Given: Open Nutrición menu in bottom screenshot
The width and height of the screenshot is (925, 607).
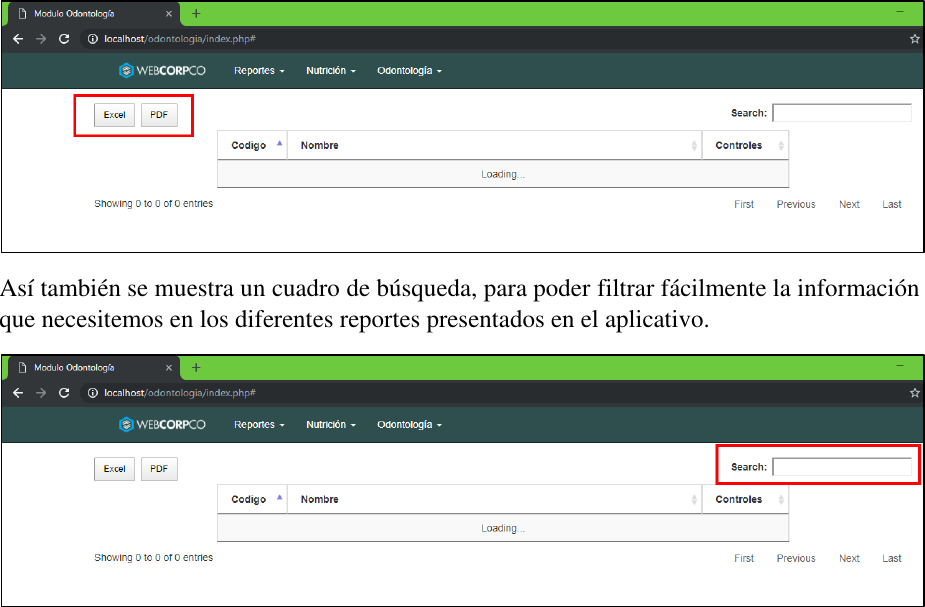Looking at the screenshot, I should click(x=330, y=425).
